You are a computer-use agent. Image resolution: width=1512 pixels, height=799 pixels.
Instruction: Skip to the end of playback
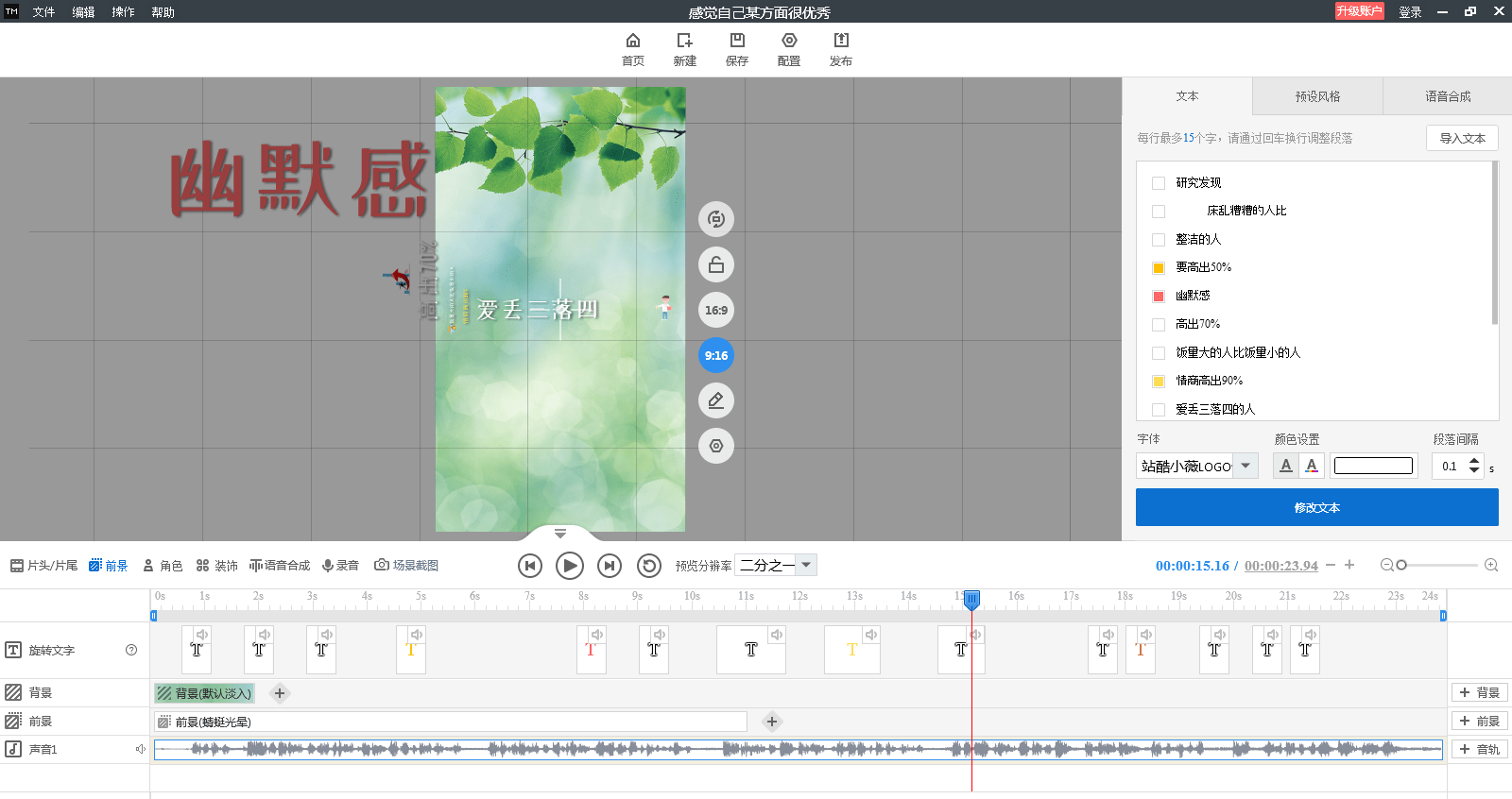(610, 566)
